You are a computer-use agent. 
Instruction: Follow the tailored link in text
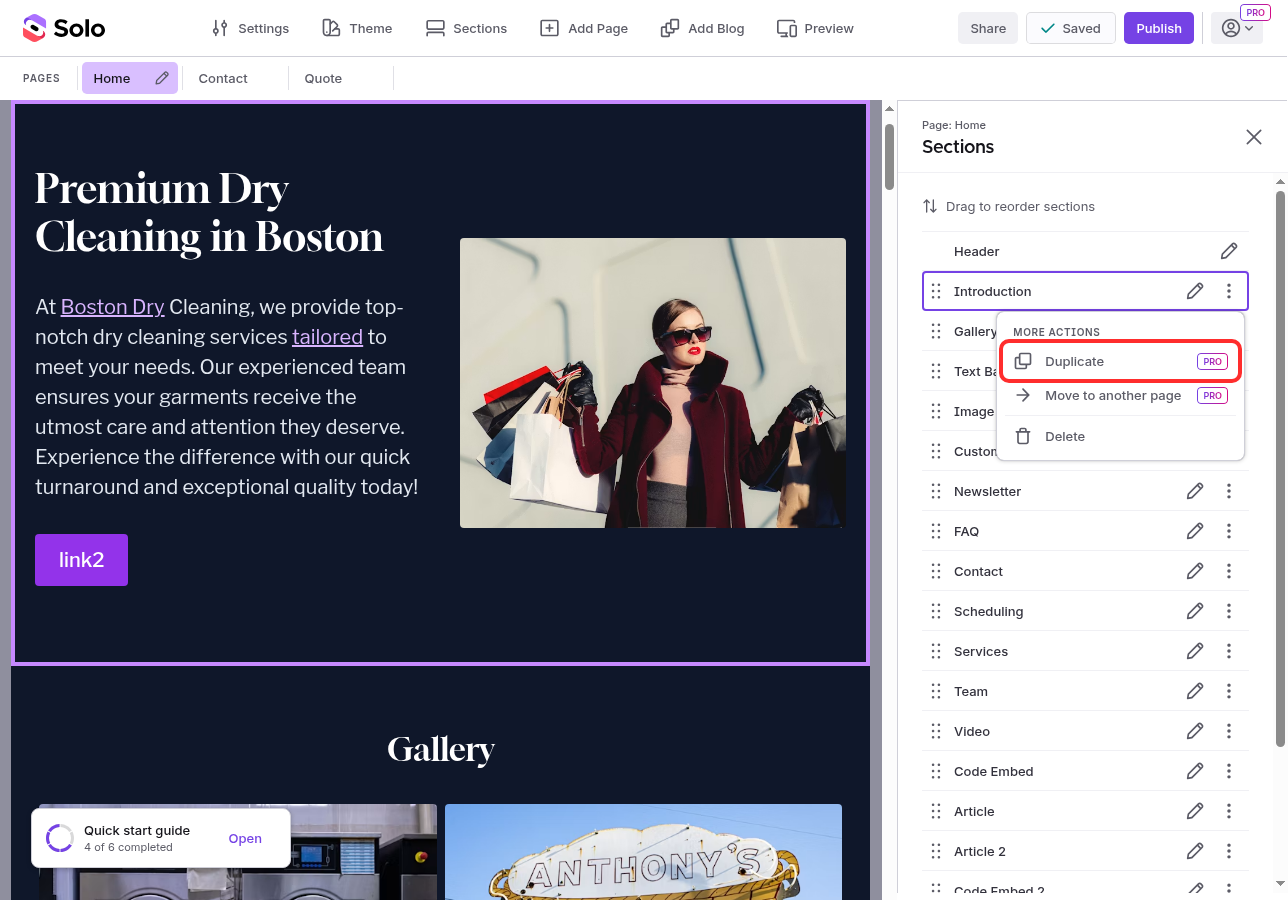[327, 337]
